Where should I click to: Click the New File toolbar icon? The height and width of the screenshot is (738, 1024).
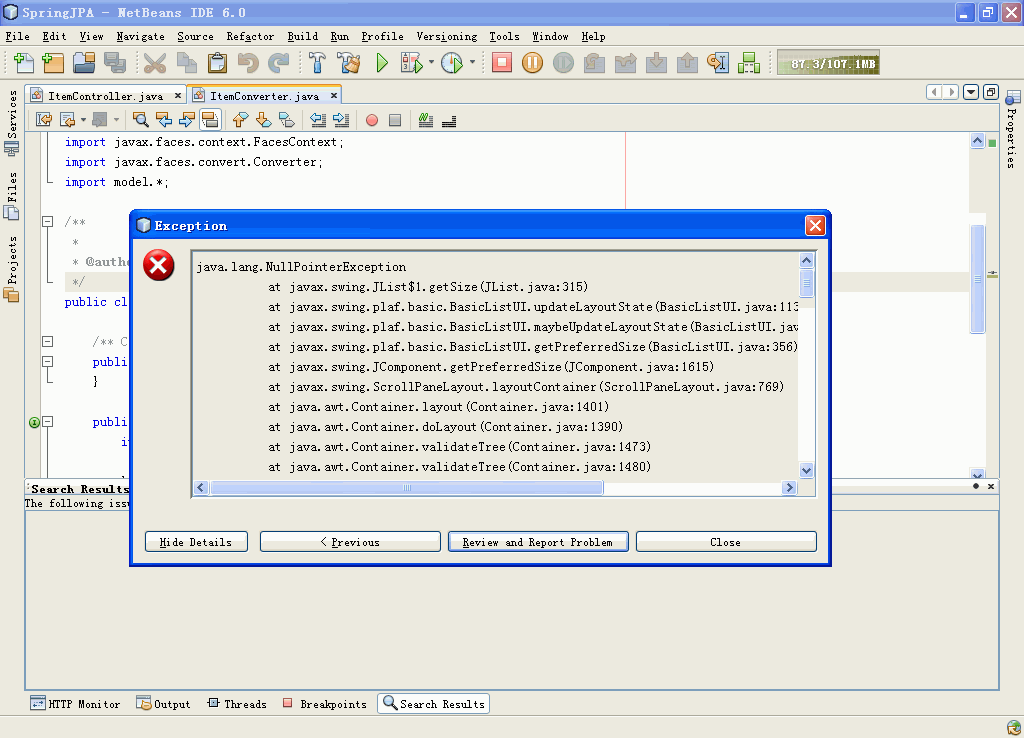(x=24, y=63)
